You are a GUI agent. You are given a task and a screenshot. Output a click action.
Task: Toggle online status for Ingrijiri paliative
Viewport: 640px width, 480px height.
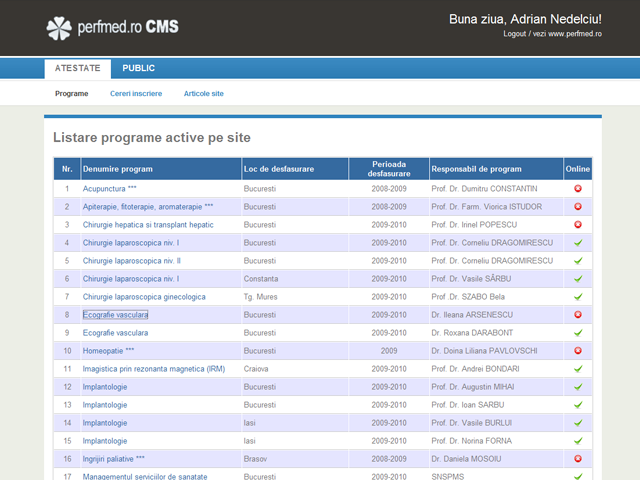577,459
